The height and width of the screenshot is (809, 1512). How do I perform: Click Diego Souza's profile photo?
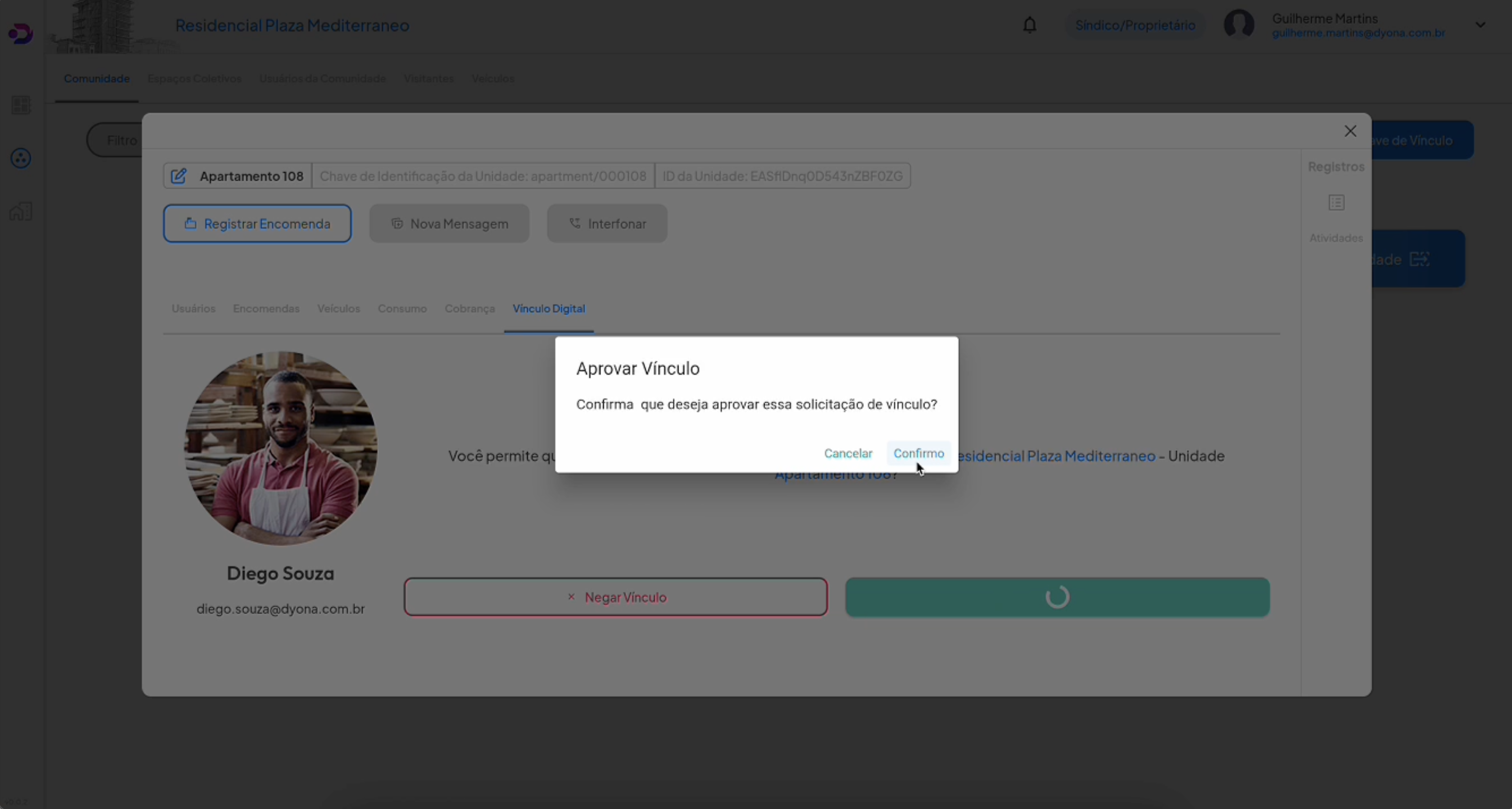click(281, 448)
